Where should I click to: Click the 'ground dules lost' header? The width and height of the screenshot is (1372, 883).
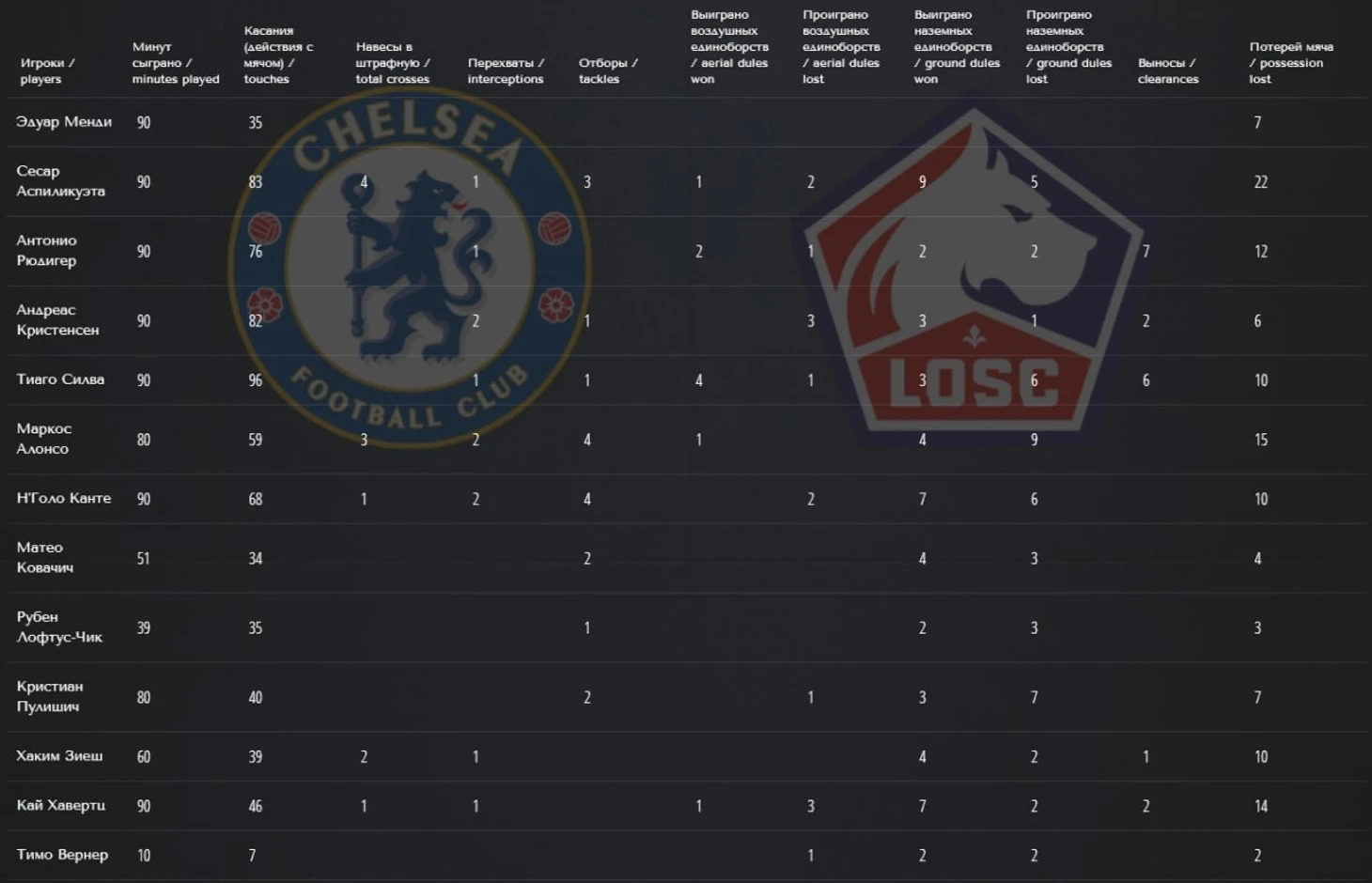1068,47
